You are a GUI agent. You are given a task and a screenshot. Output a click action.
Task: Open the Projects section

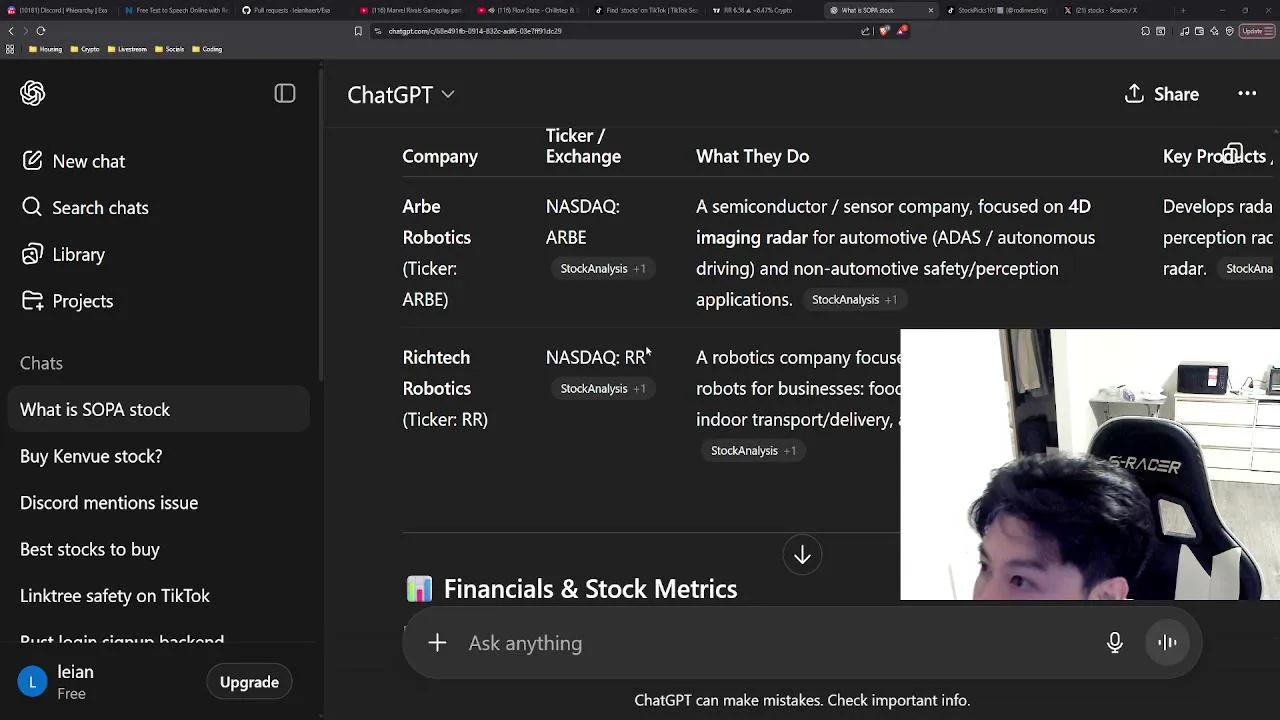pos(82,301)
